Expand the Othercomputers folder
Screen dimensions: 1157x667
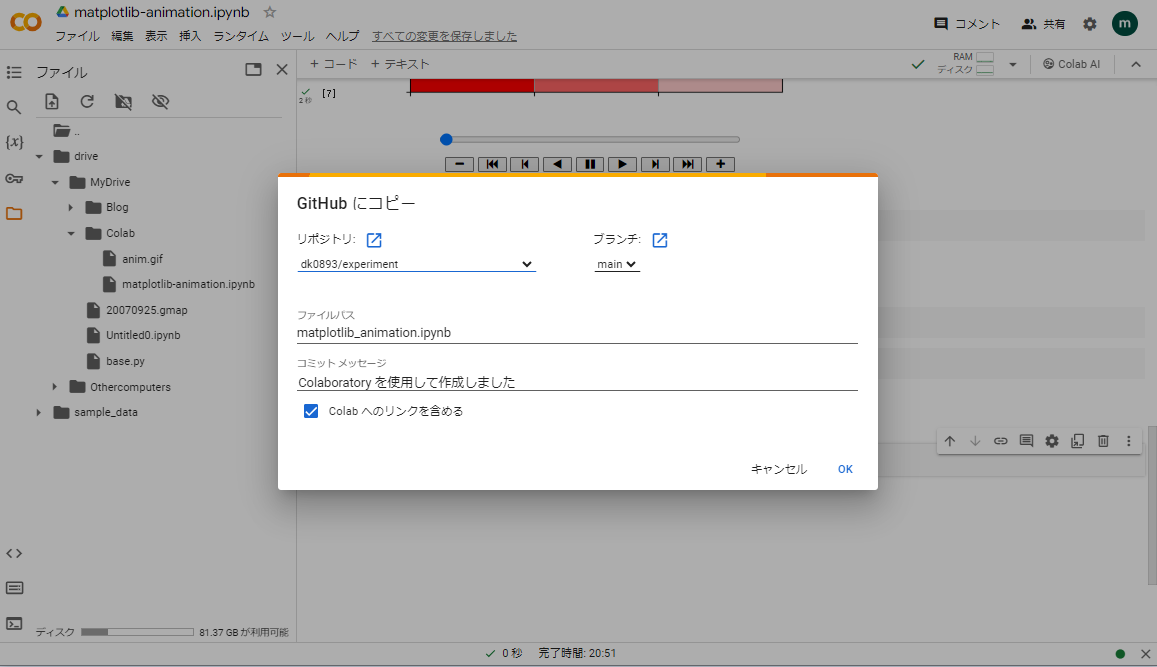(x=55, y=387)
